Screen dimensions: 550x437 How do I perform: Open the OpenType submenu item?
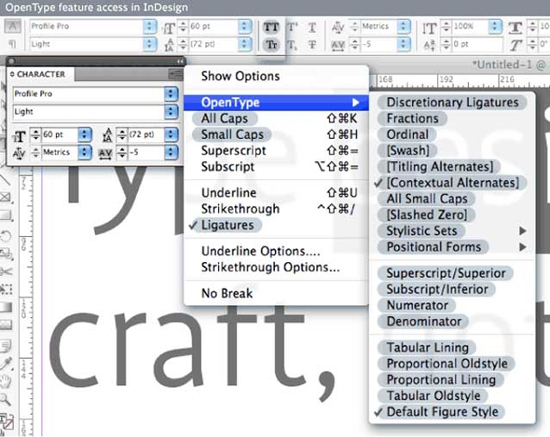click(x=276, y=102)
